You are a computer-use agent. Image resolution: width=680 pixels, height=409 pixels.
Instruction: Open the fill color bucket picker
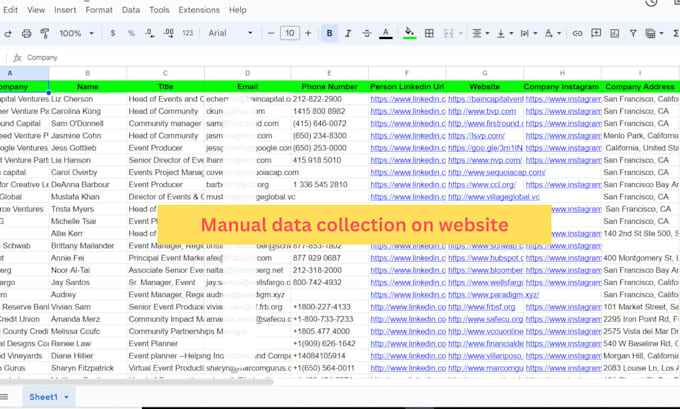pyautogui.click(x=409, y=33)
